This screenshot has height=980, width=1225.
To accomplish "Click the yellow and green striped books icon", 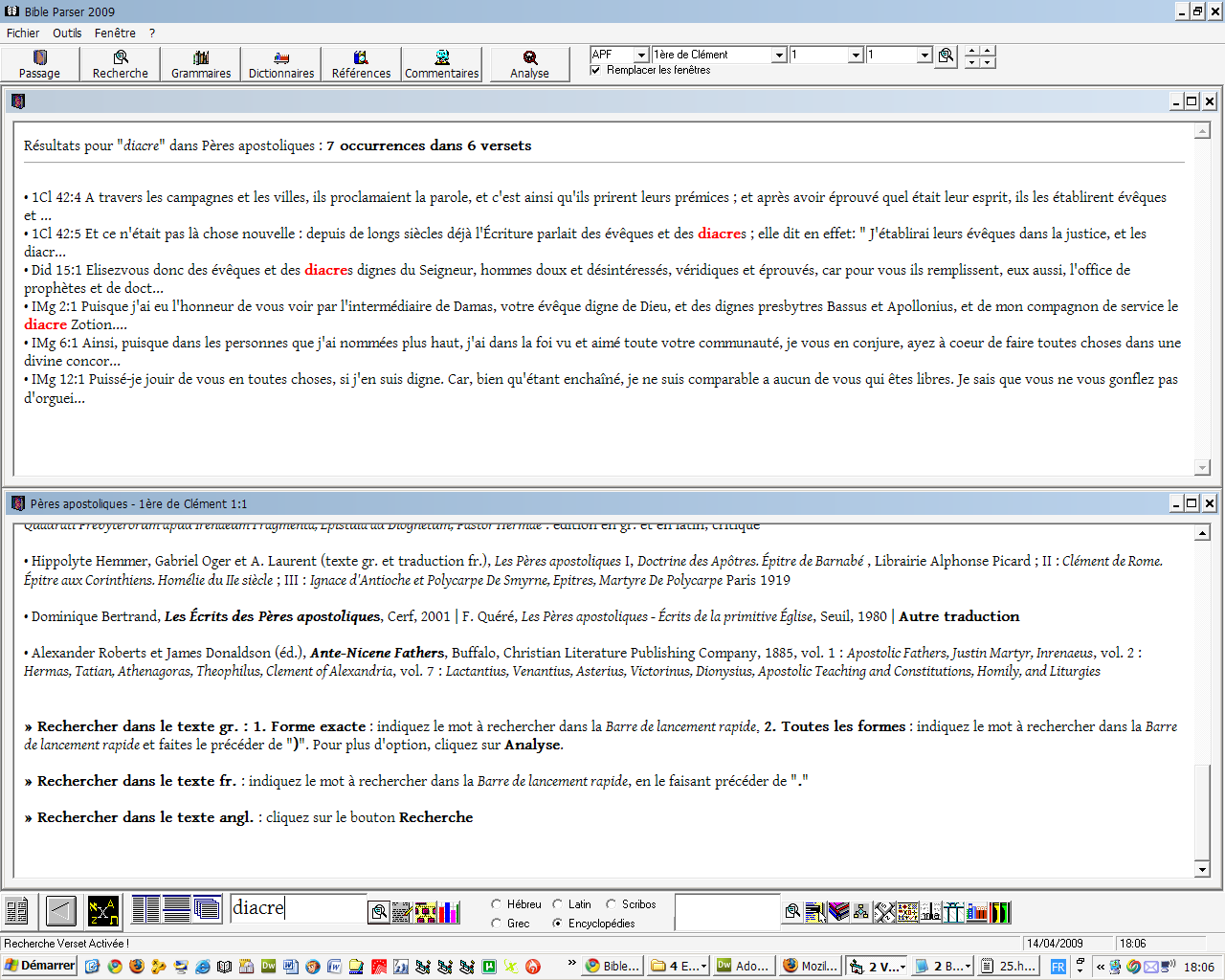I will pos(1000,911).
